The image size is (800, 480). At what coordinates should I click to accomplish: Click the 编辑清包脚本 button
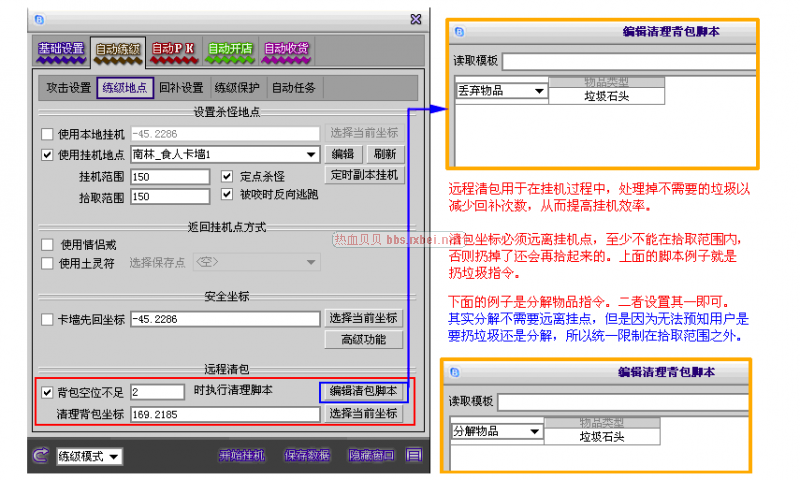coord(363,391)
